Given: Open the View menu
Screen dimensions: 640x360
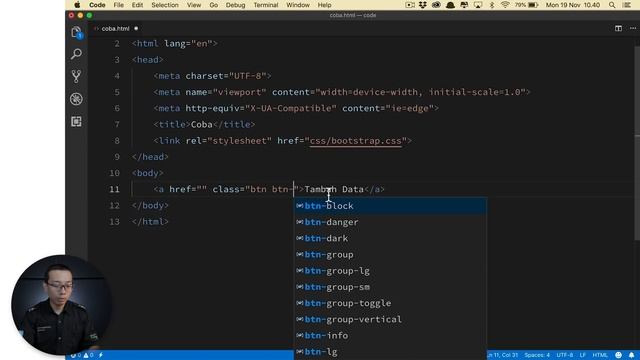Looking at the screenshot, I should pos(194,5).
